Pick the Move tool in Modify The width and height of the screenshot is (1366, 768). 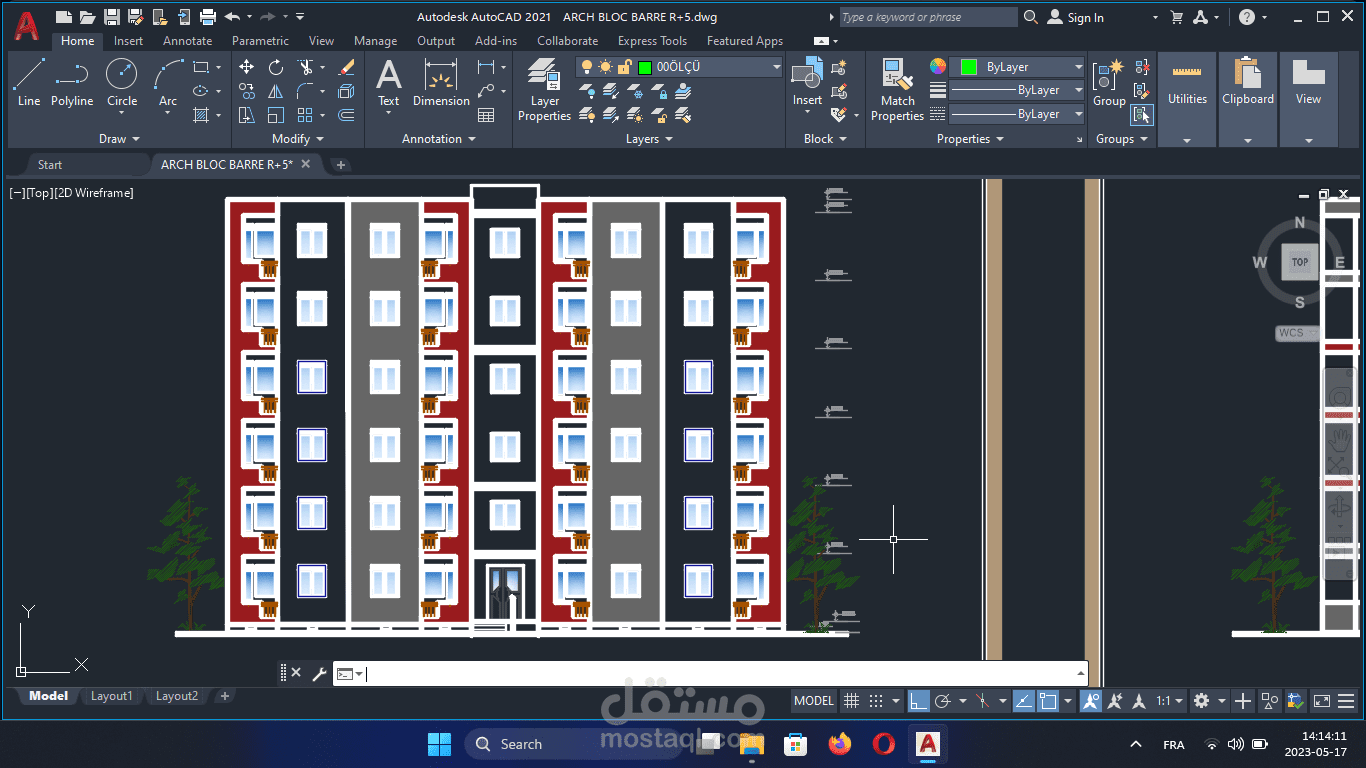[247, 67]
